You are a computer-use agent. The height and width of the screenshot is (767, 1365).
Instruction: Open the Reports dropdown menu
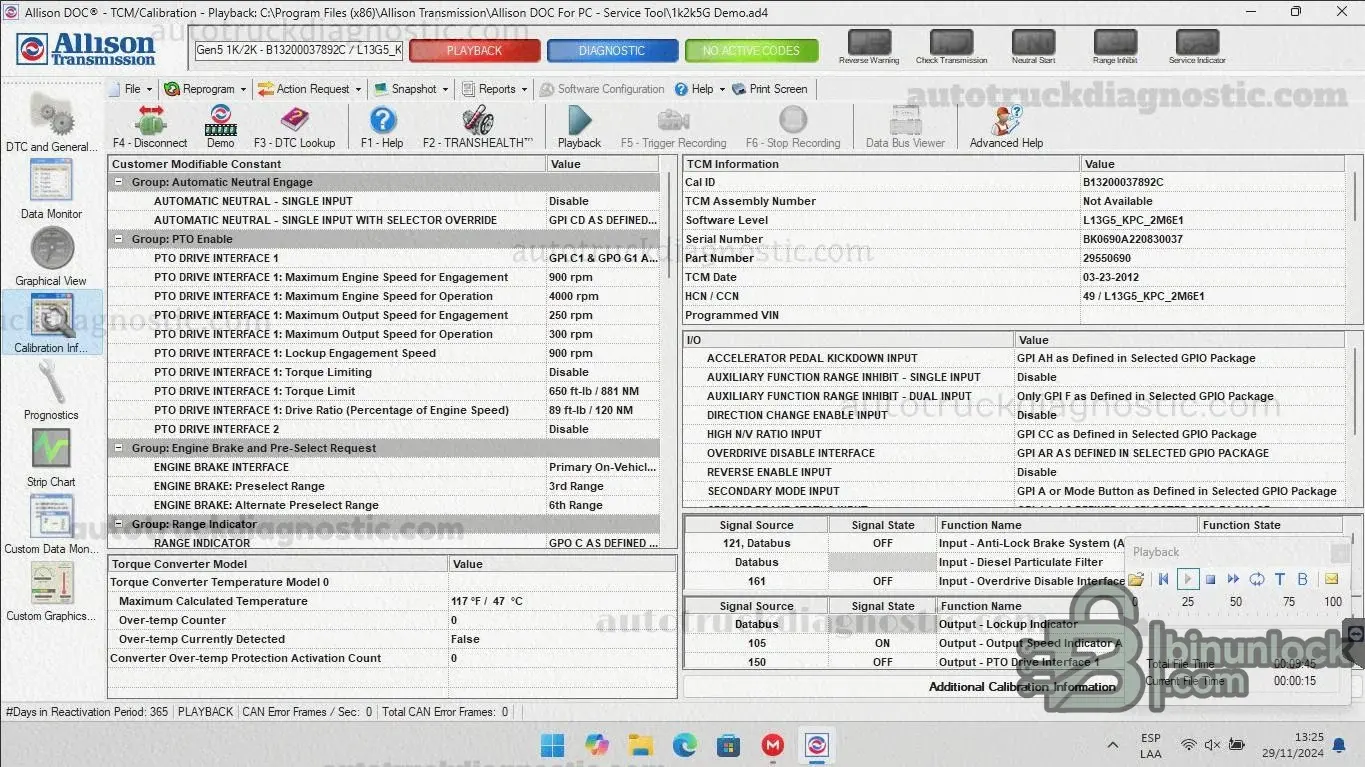click(495, 89)
